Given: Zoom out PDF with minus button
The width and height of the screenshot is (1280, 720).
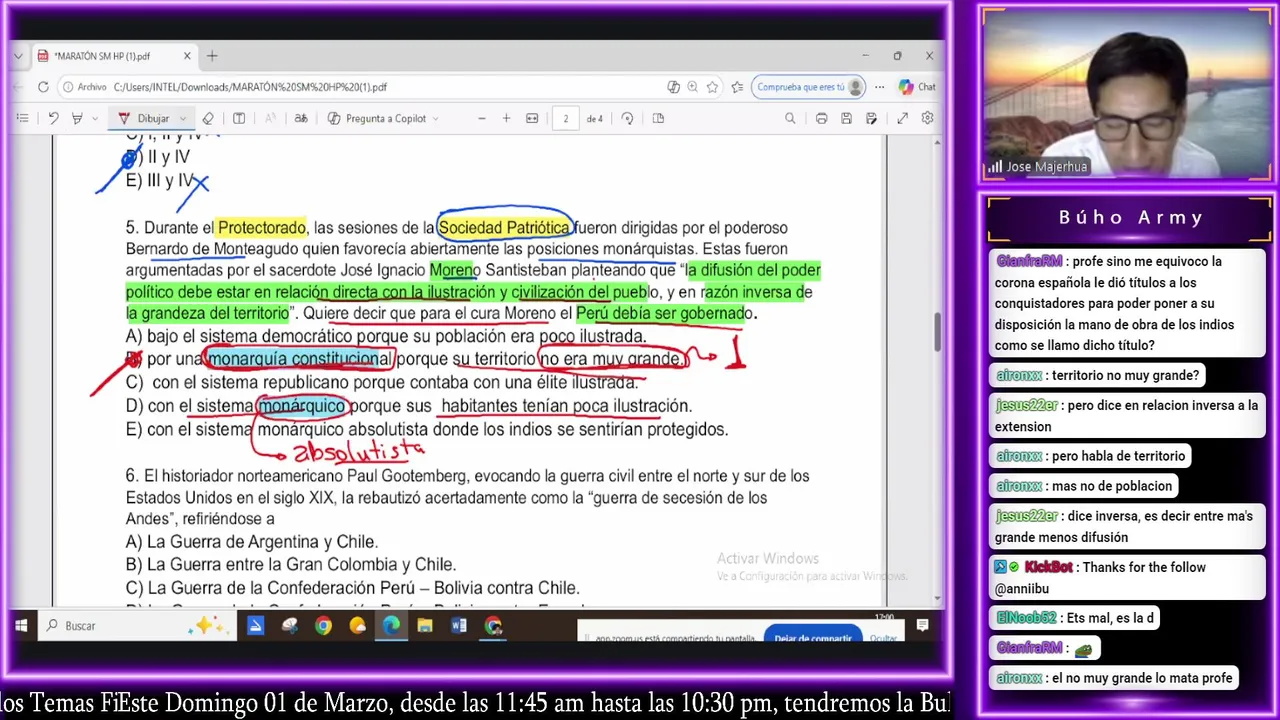Looking at the screenshot, I should (481, 118).
